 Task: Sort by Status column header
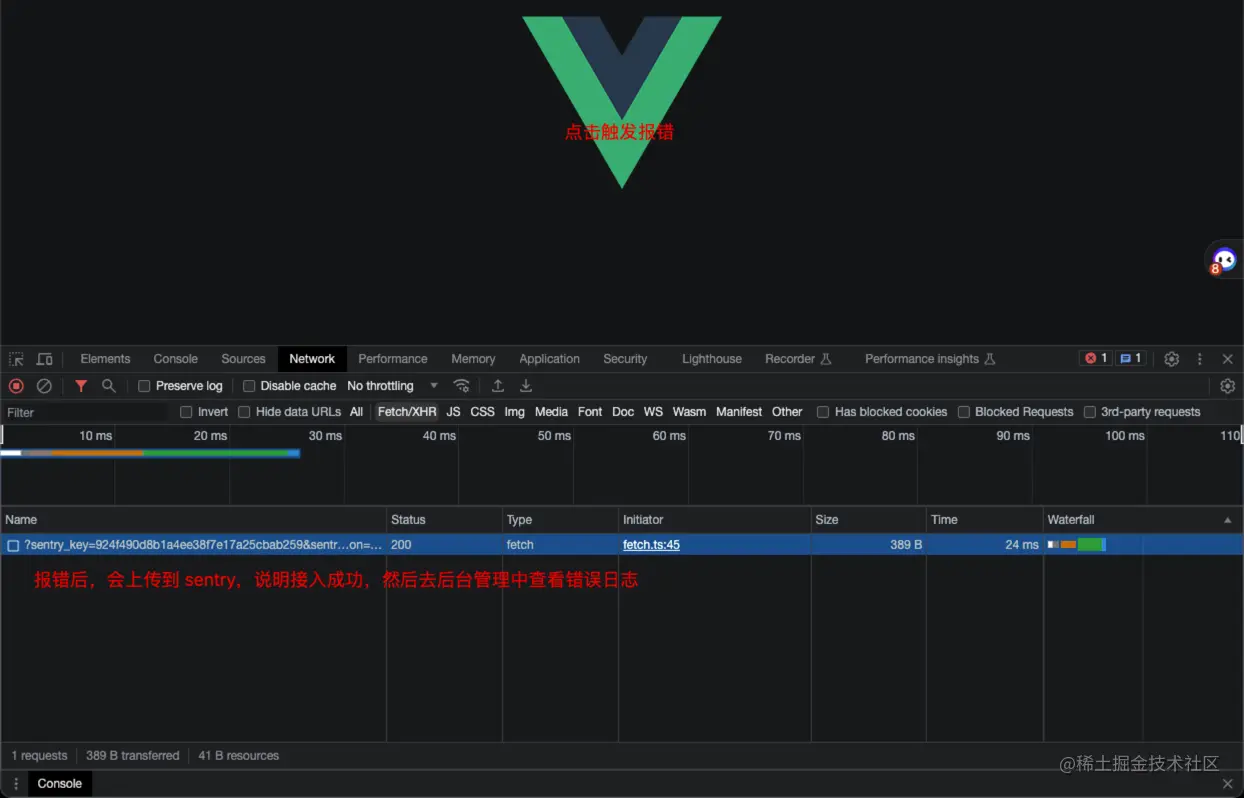coord(444,520)
